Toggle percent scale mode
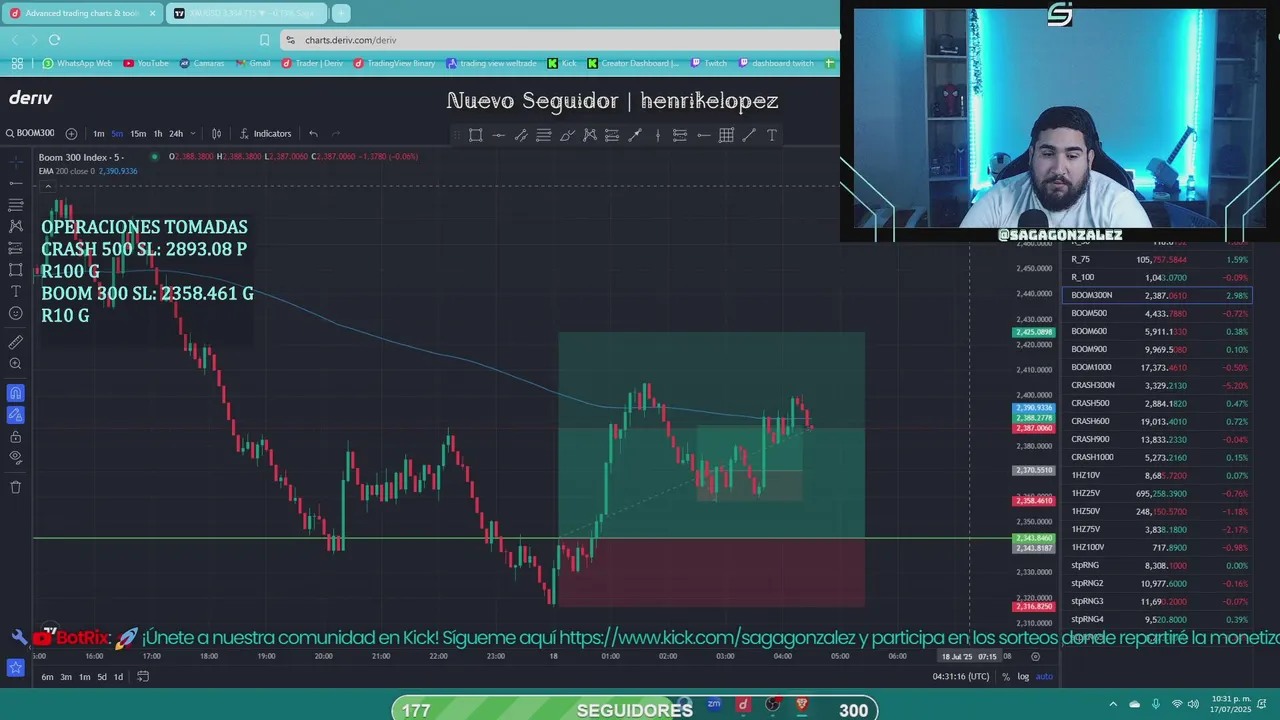 pos(1006,677)
